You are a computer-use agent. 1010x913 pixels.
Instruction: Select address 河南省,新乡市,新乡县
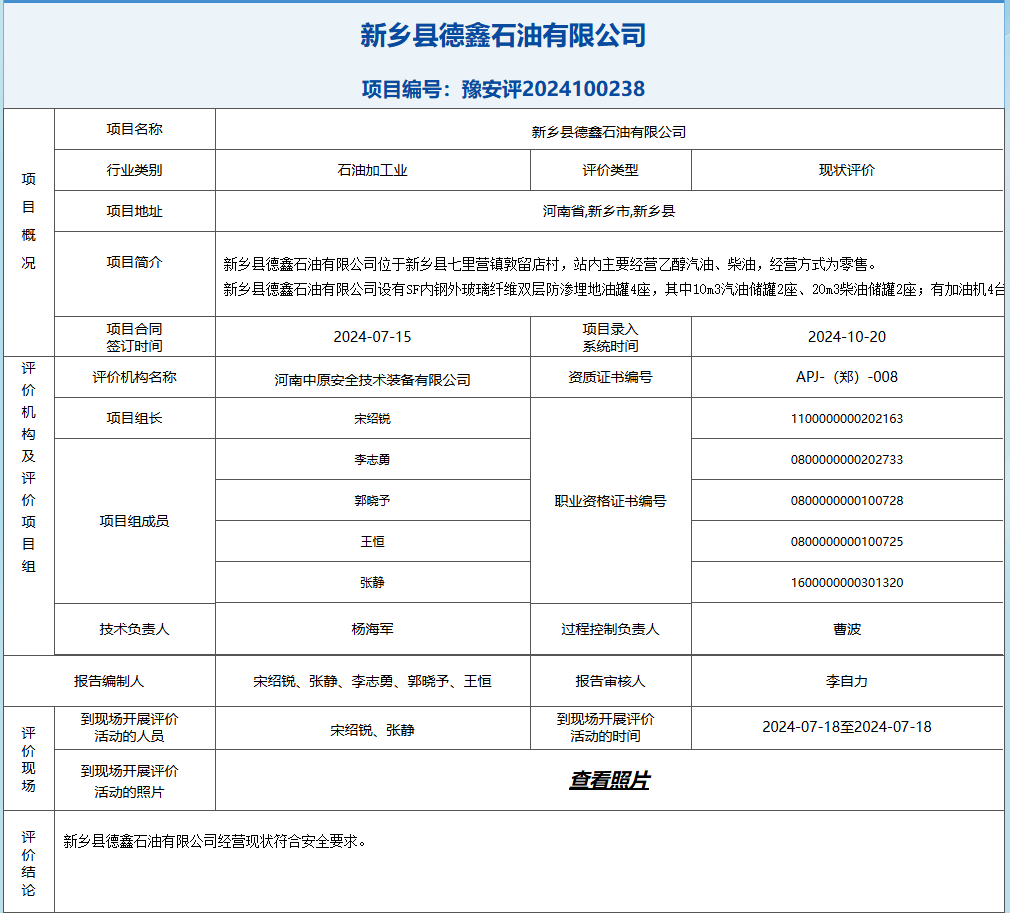click(609, 211)
